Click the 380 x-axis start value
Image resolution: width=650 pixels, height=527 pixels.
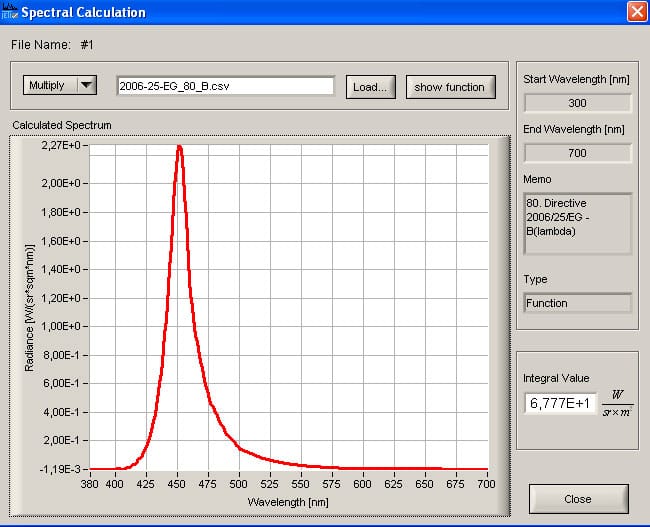(90, 484)
